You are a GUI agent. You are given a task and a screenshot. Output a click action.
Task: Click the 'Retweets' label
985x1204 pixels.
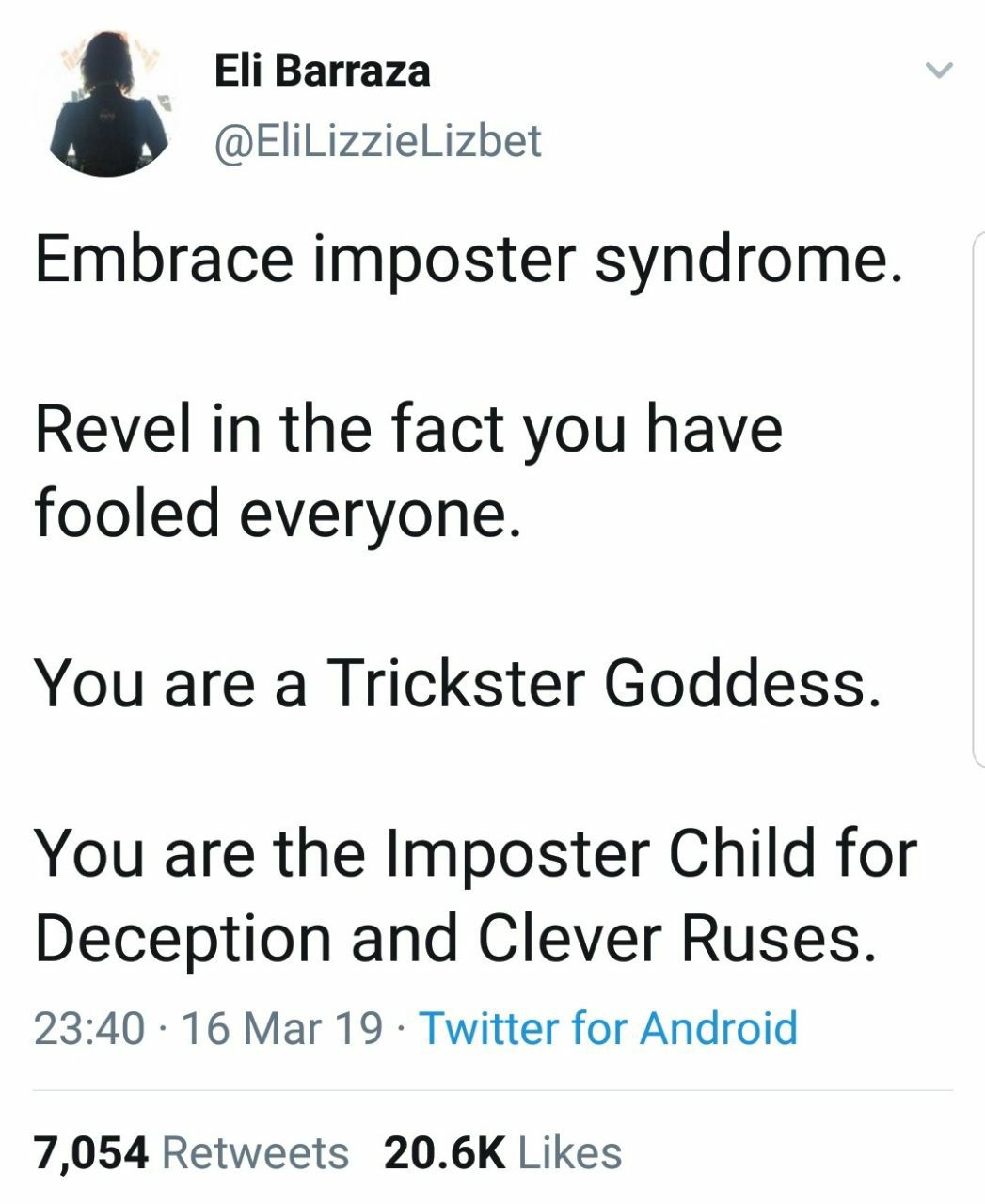(256, 1152)
